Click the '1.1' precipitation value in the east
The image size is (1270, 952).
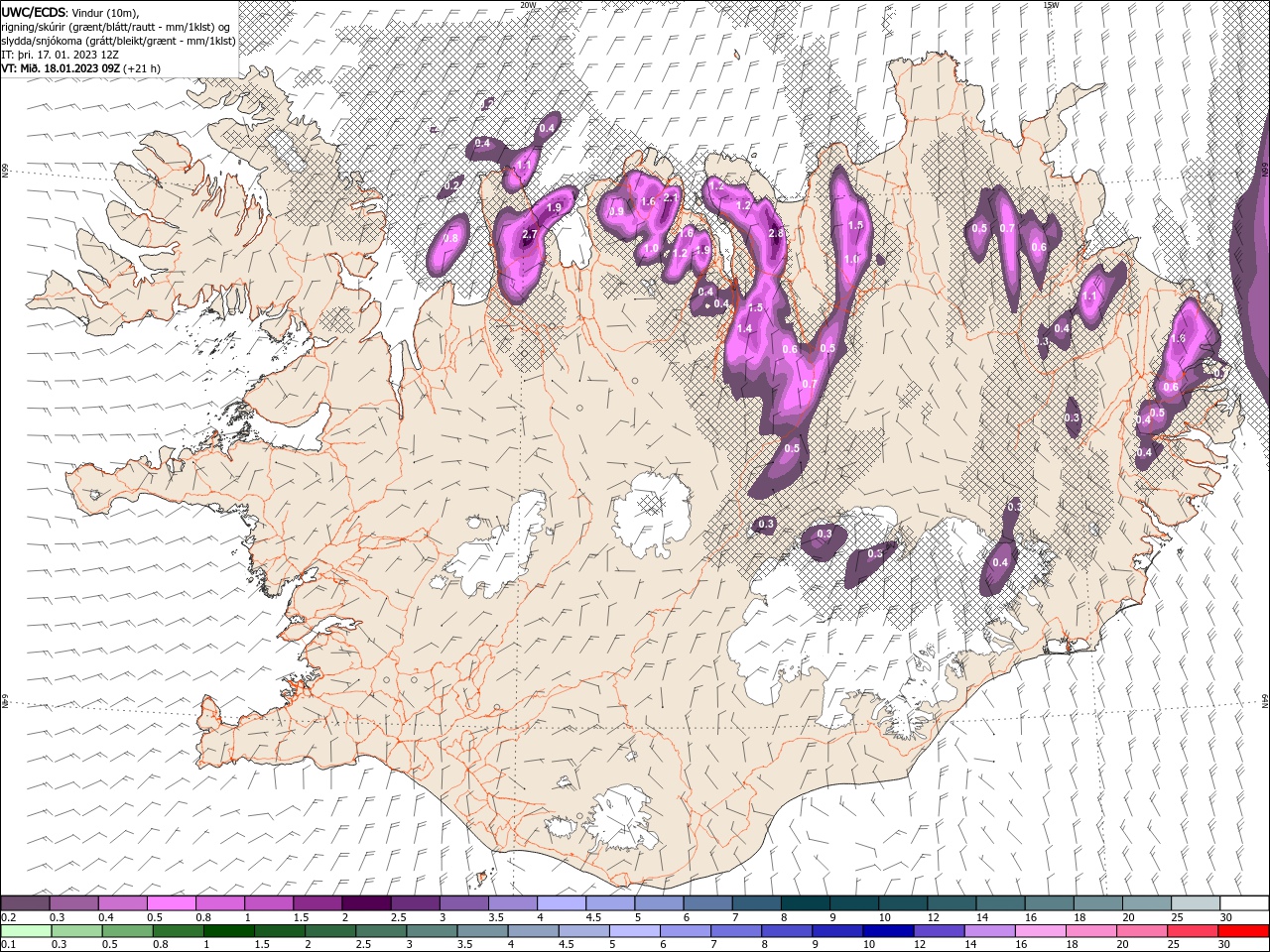click(x=1091, y=296)
